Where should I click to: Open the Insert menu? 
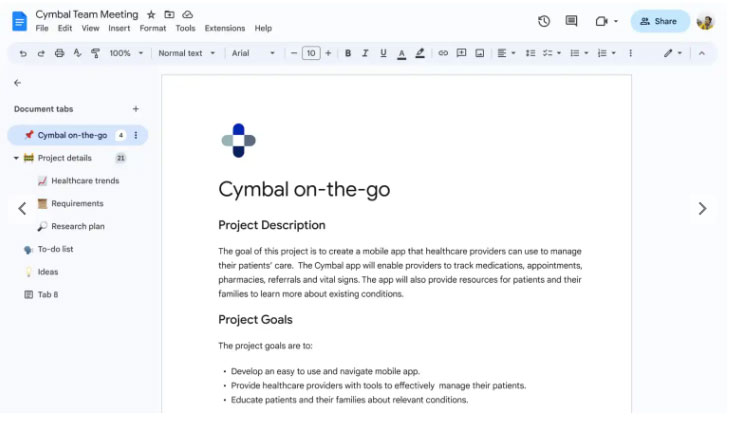click(119, 28)
